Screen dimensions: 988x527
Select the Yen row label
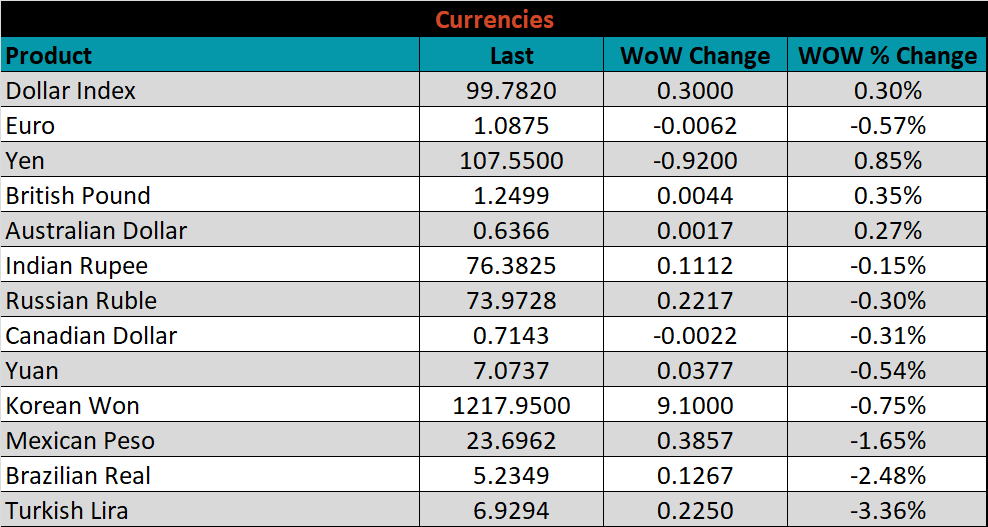(x=25, y=161)
